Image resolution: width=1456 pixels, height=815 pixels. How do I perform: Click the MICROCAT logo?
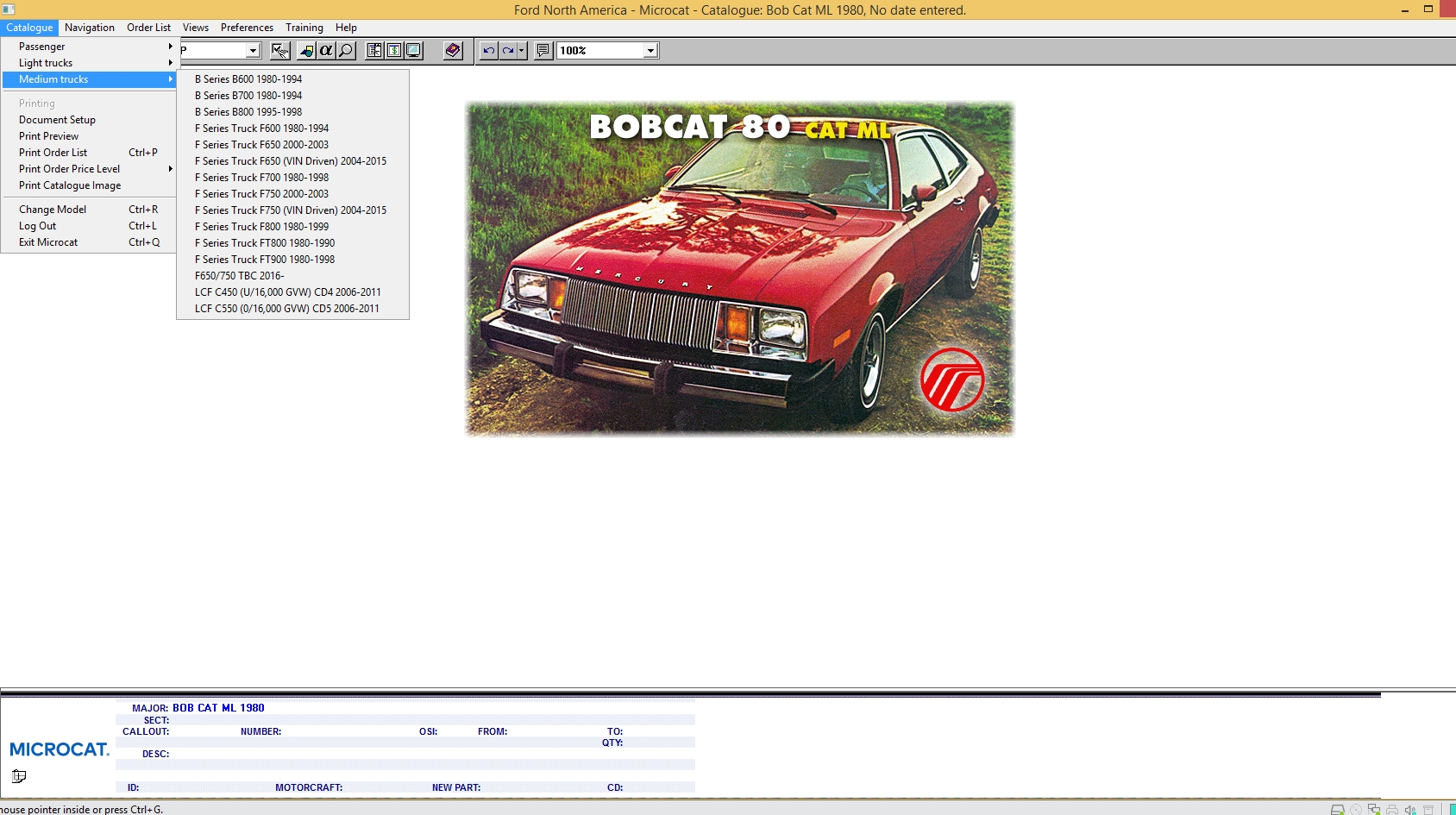pyautogui.click(x=60, y=749)
